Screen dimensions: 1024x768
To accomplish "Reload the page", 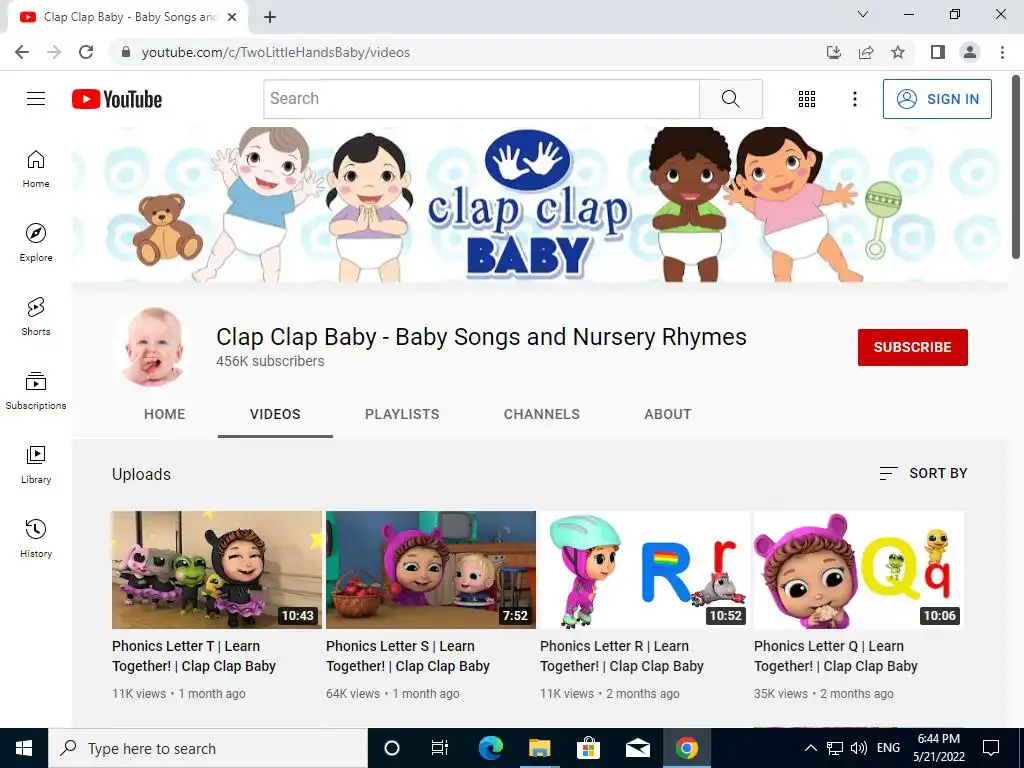I will (x=86, y=52).
